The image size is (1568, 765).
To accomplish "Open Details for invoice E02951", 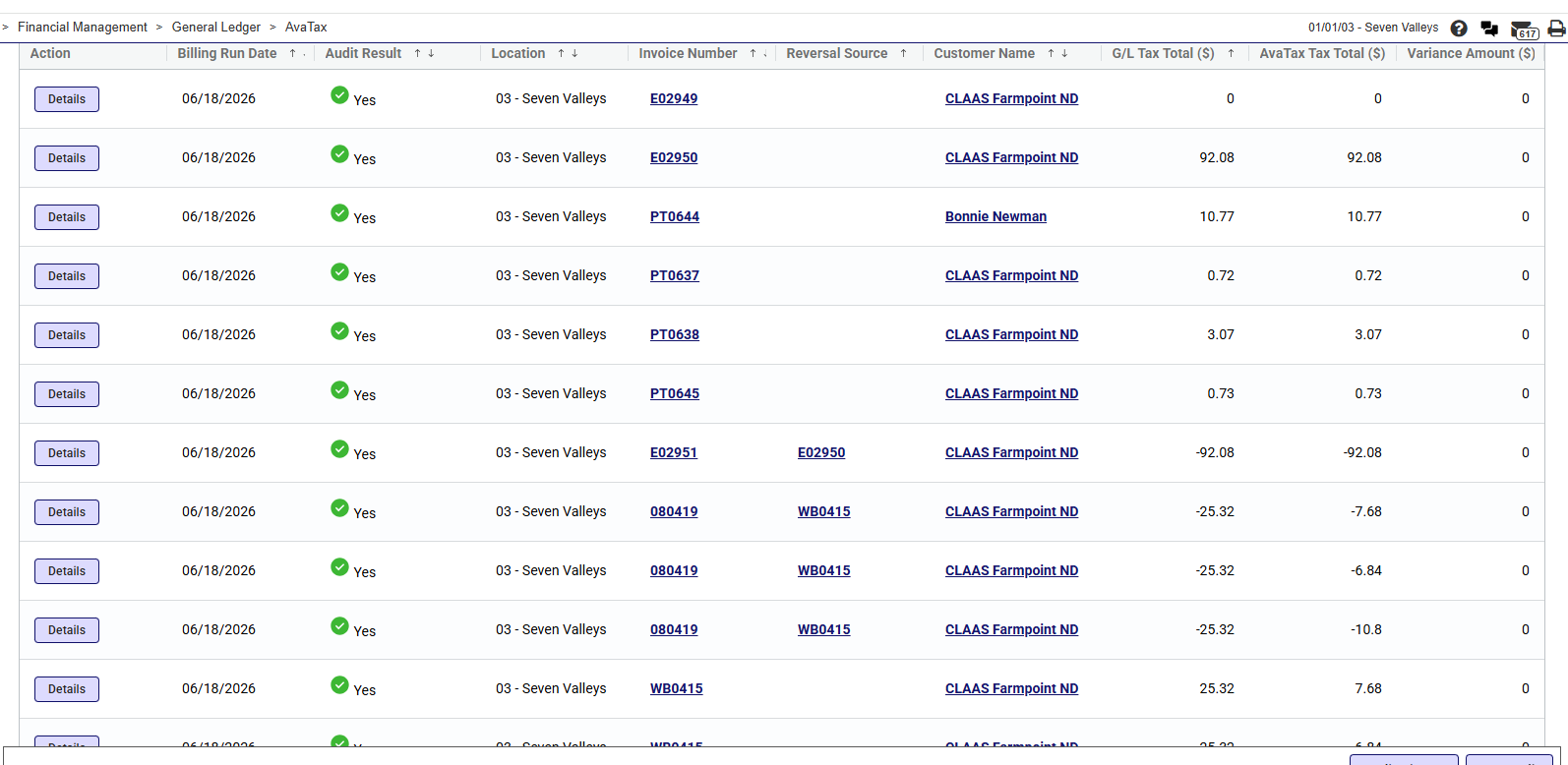I will coord(67,453).
